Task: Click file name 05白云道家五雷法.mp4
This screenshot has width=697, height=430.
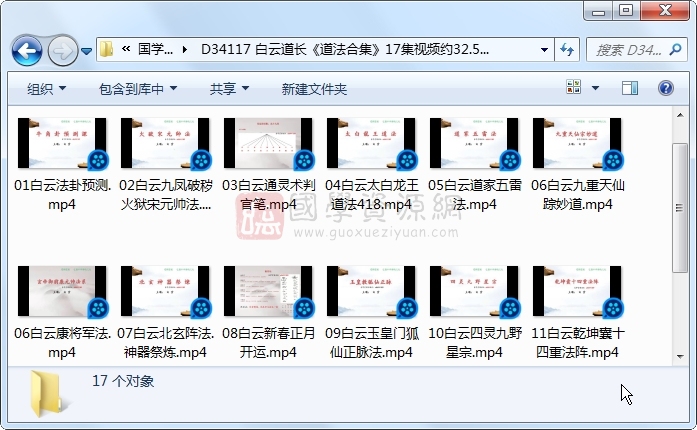Action: point(474,194)
